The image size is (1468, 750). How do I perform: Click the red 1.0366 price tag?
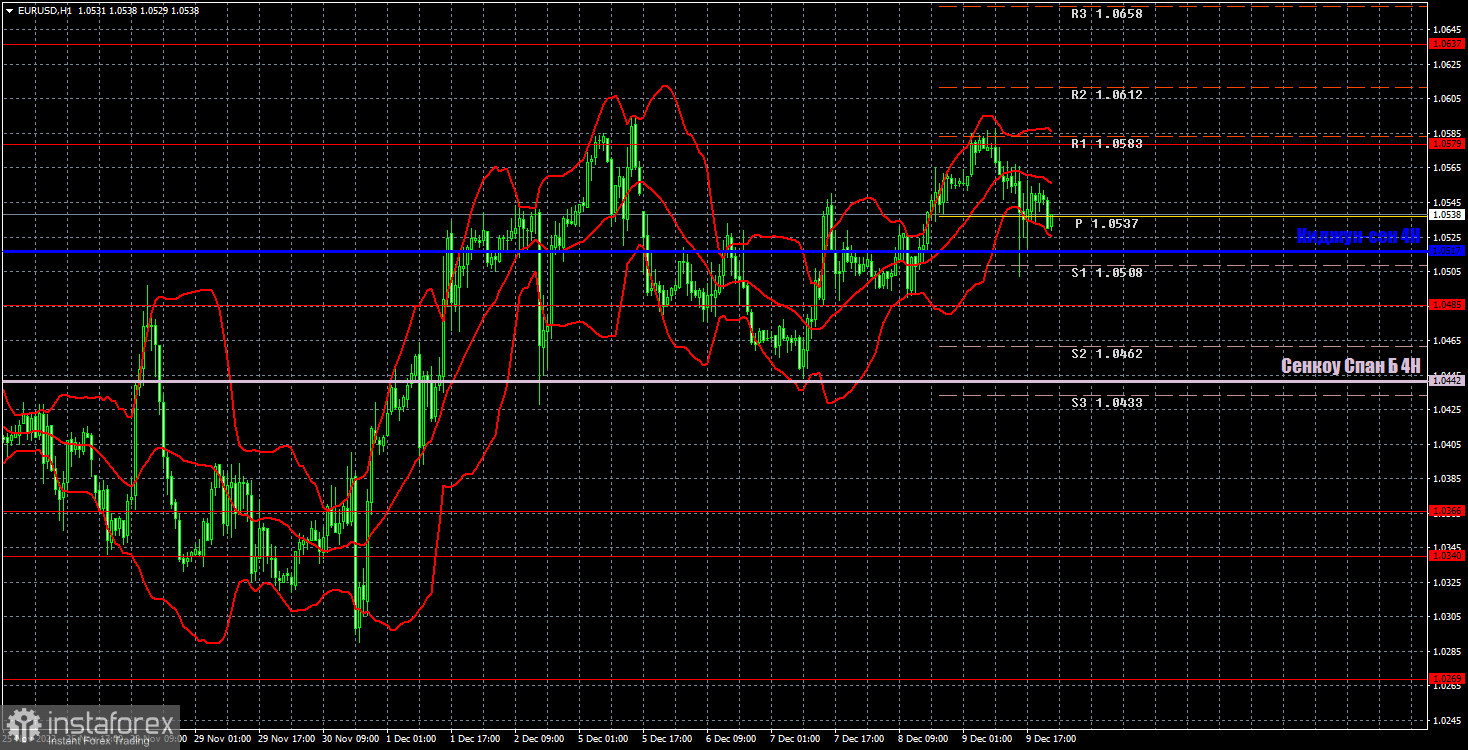[1447, 511]
